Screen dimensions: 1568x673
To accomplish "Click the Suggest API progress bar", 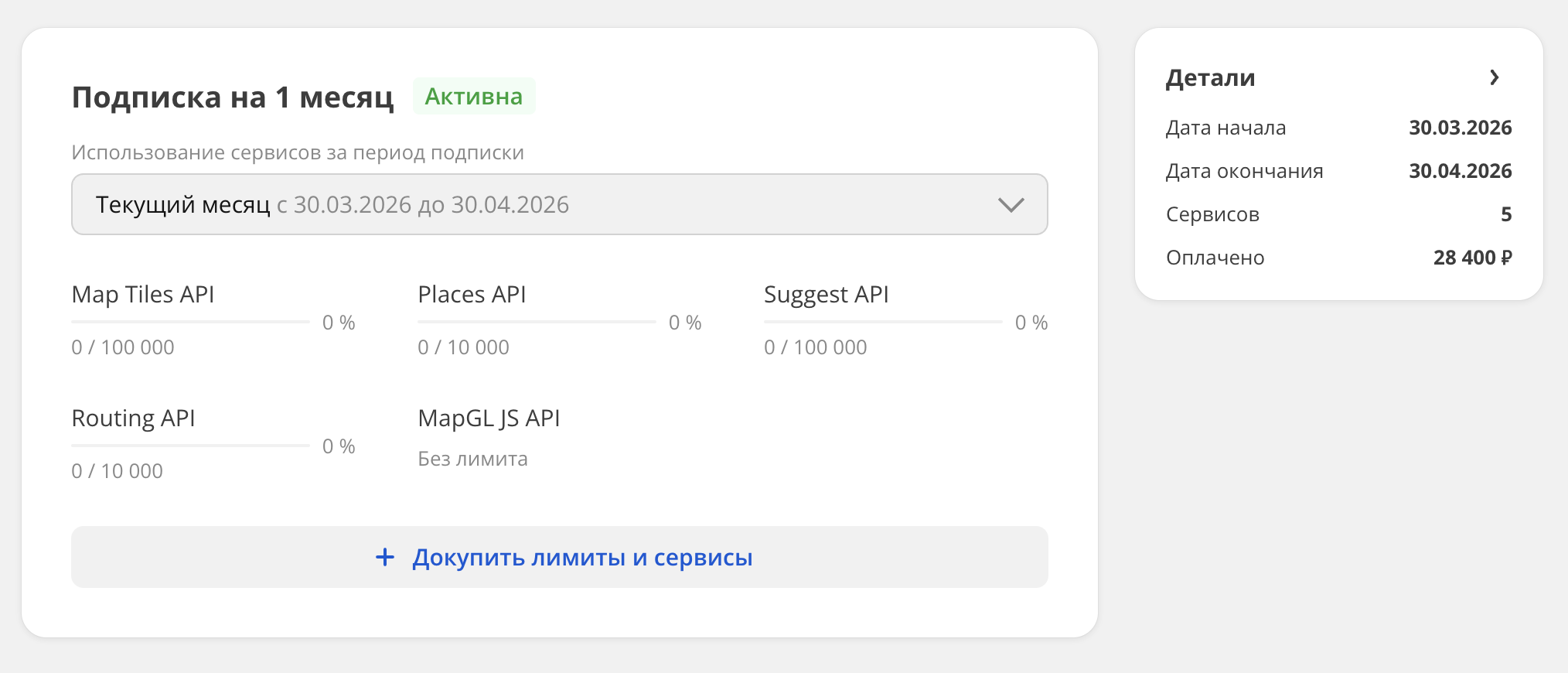I will 883,322.
